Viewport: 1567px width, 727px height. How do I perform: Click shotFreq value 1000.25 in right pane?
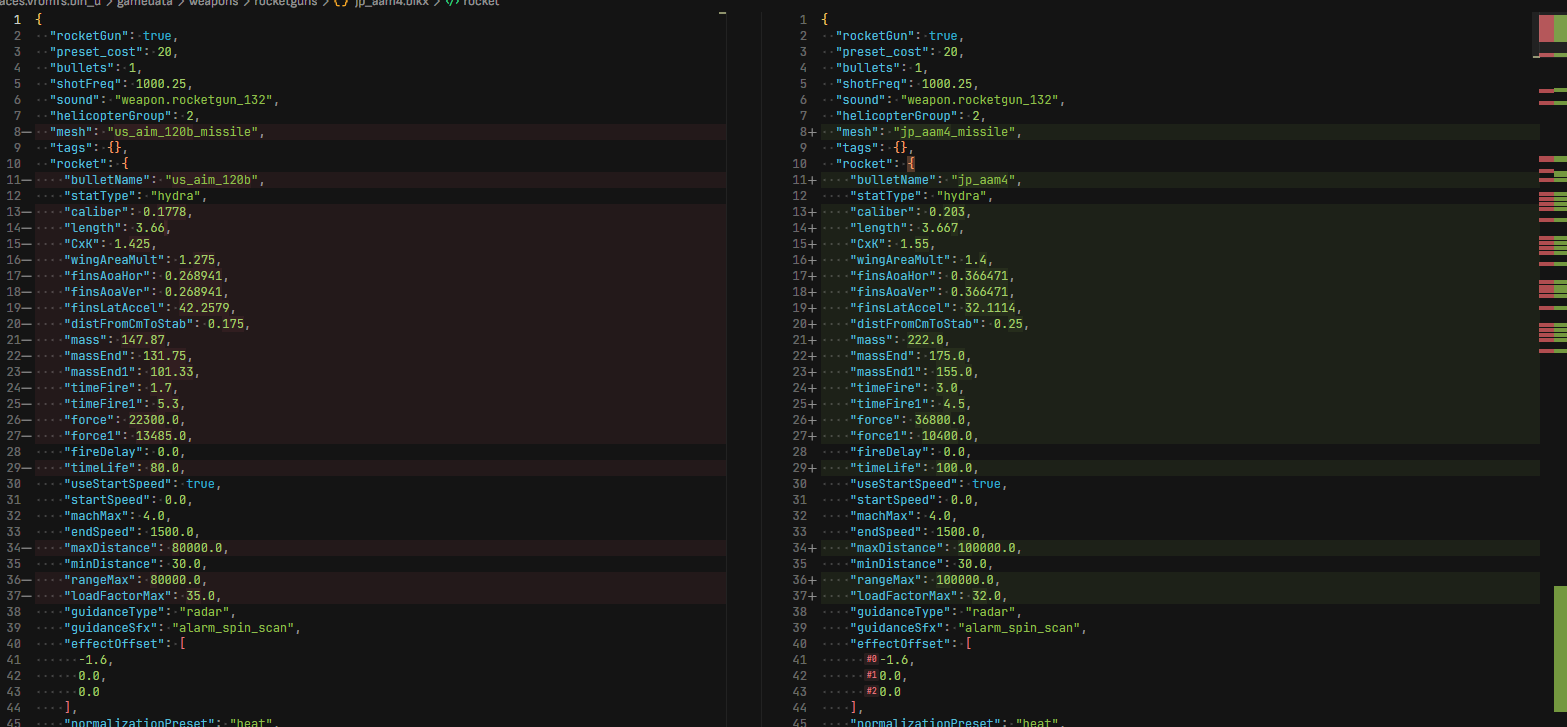pyautogui.click(x=948, y=84)
